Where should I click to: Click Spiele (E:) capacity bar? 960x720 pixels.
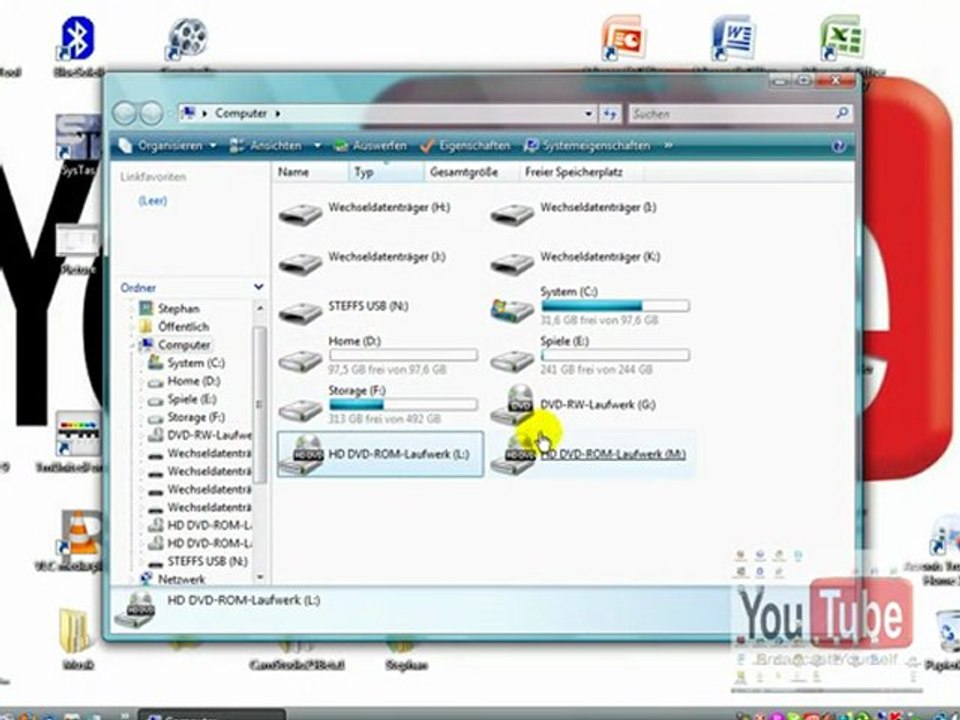click(615, 354)
